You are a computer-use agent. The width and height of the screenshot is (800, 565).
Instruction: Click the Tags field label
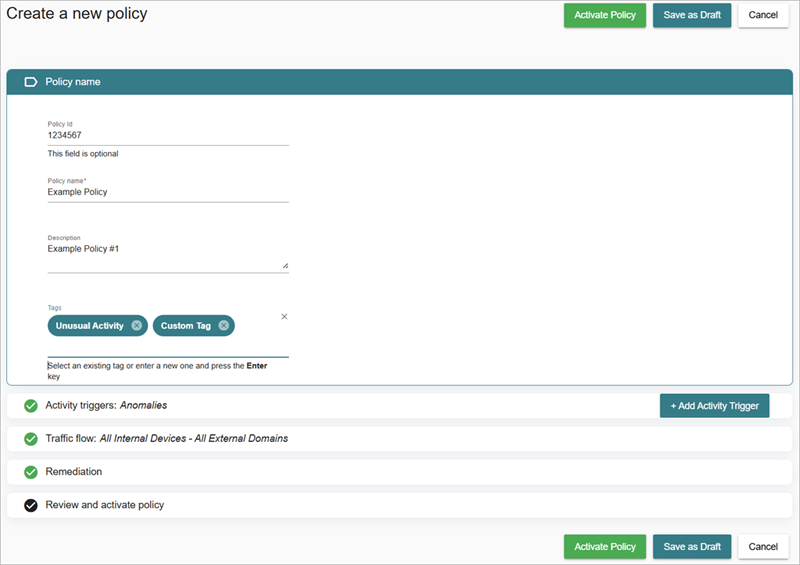pyautogui.click(x=55, y=308)
